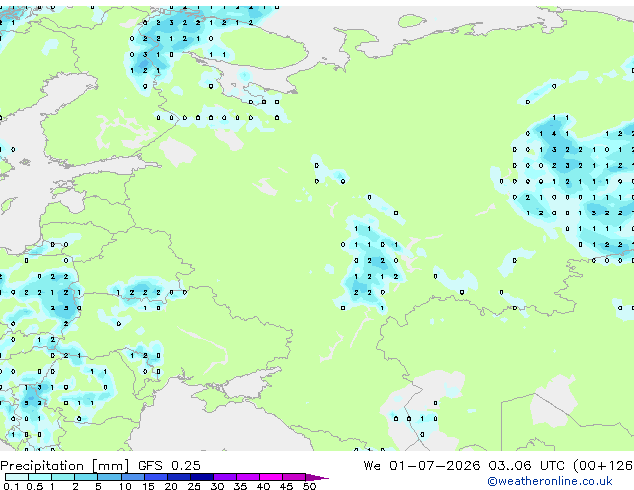
Task: Click the "0.1" legend scale label
Action: pyautogui.click(x=11, y=486)
